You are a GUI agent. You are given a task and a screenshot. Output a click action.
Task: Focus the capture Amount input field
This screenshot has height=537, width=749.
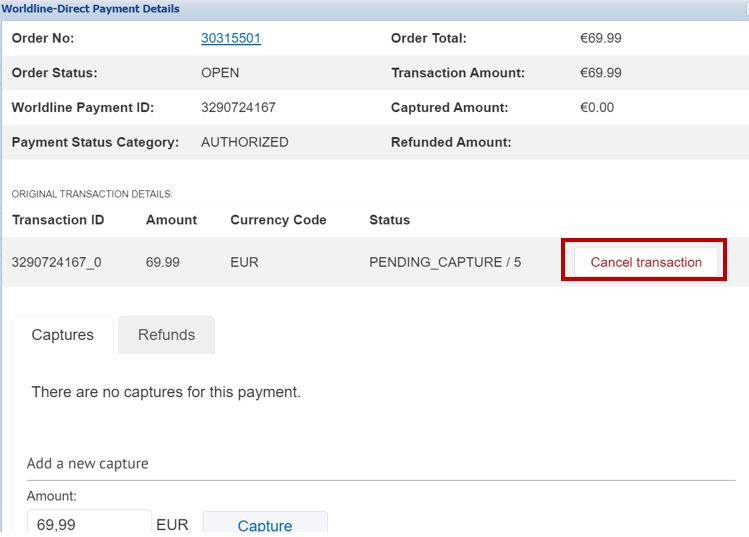click(x=89, y=523)
